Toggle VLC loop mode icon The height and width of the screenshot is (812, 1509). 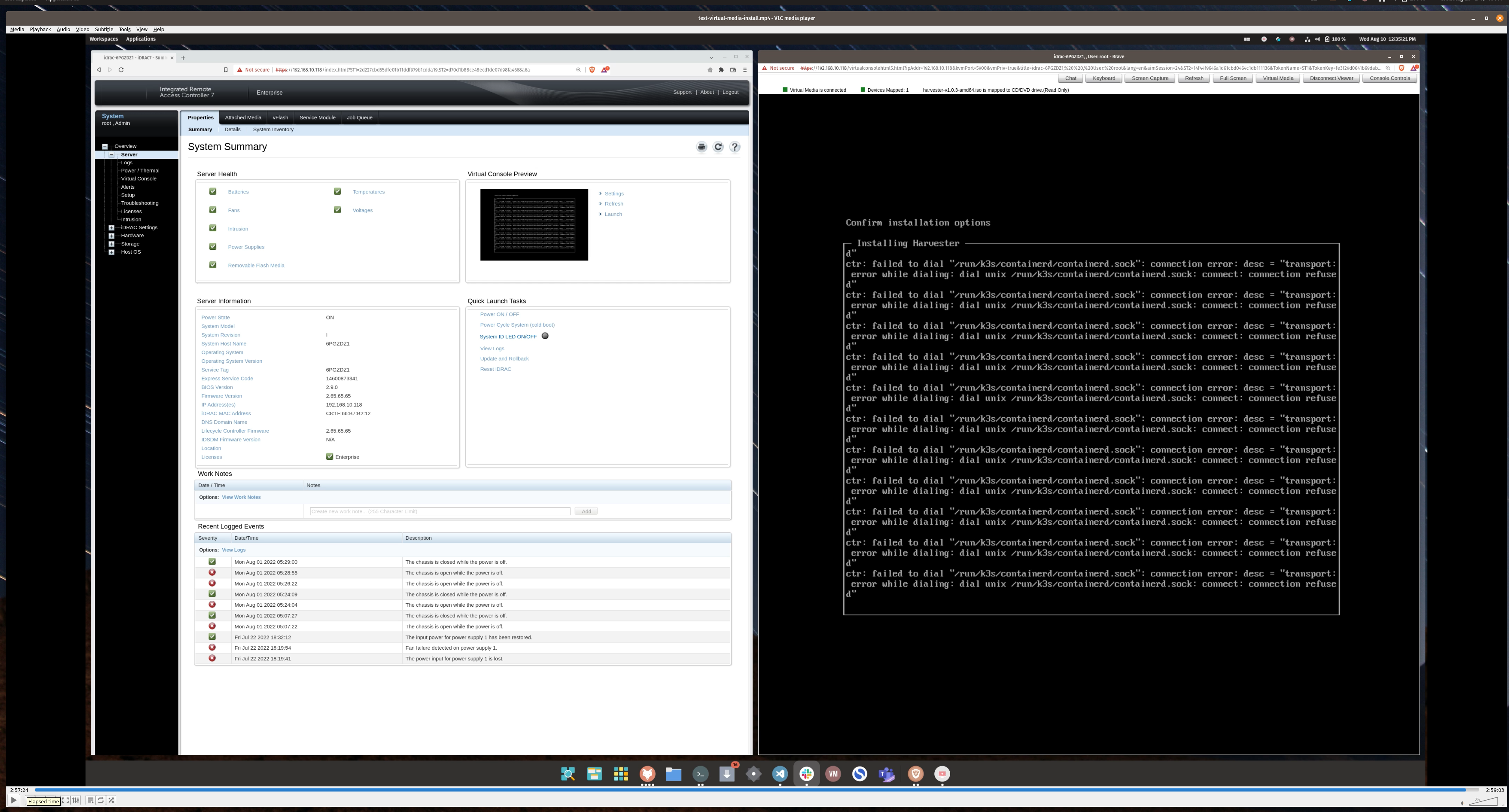click(101, 800)
